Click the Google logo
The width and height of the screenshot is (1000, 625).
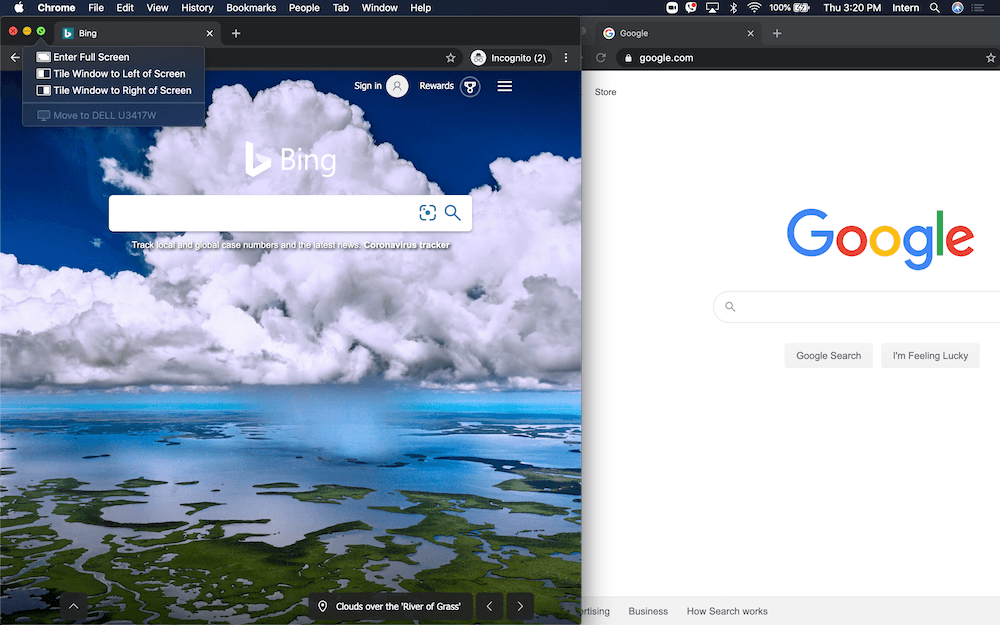click(x=880, y=239)
